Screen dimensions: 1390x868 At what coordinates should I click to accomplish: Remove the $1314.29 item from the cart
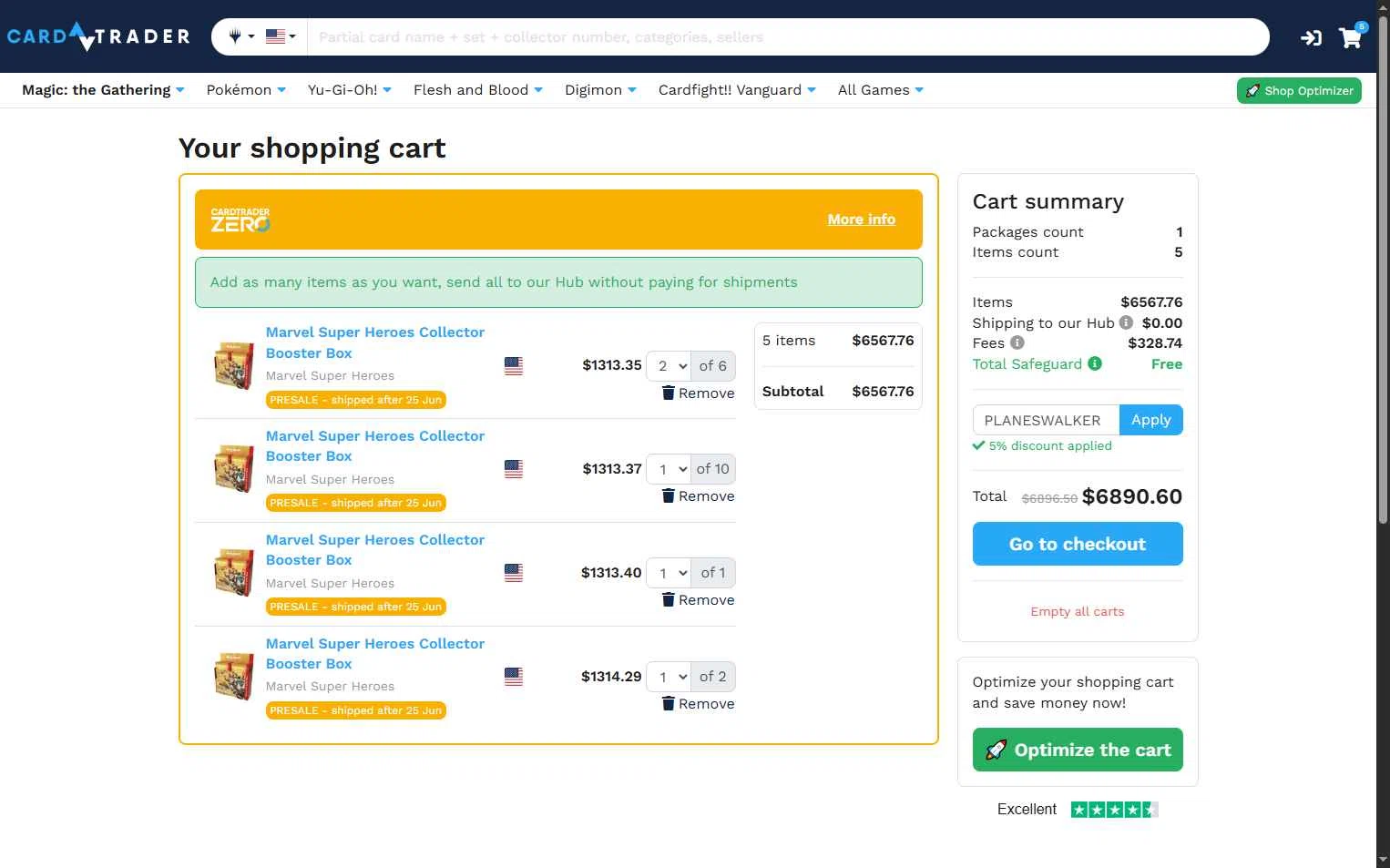698,704
